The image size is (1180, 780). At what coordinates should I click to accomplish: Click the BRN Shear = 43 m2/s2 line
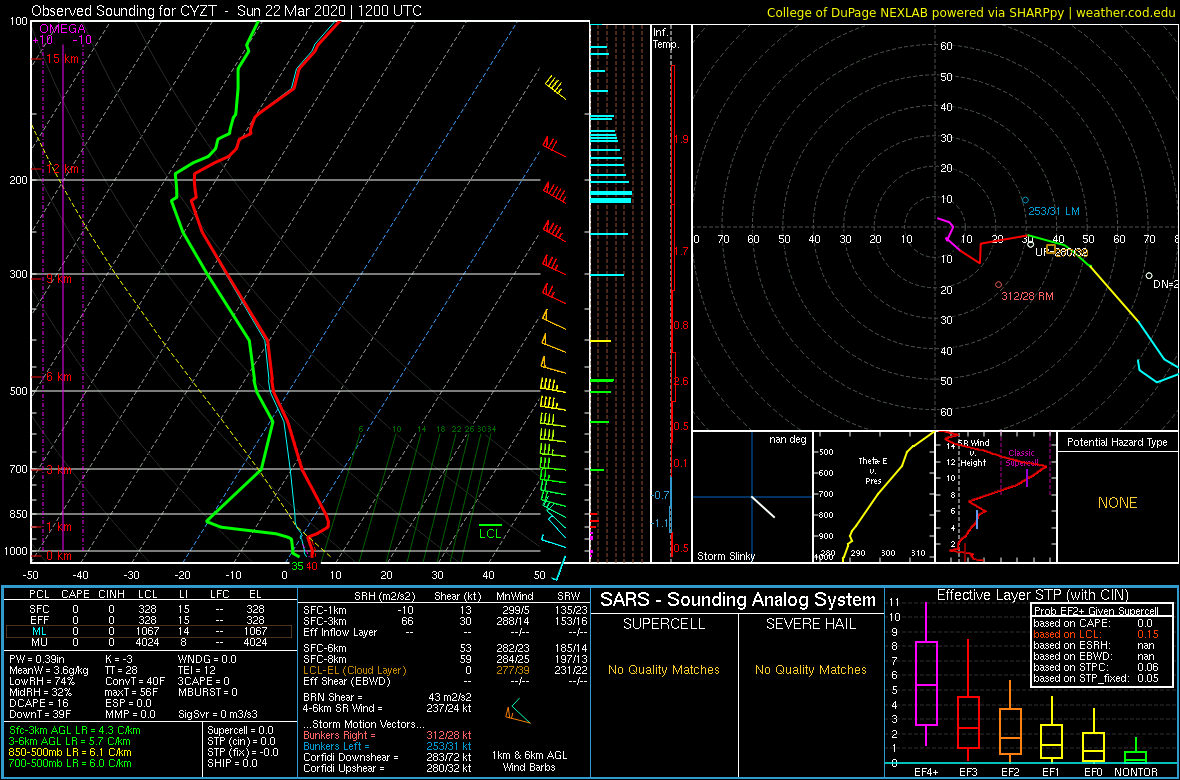pos(386,696)
